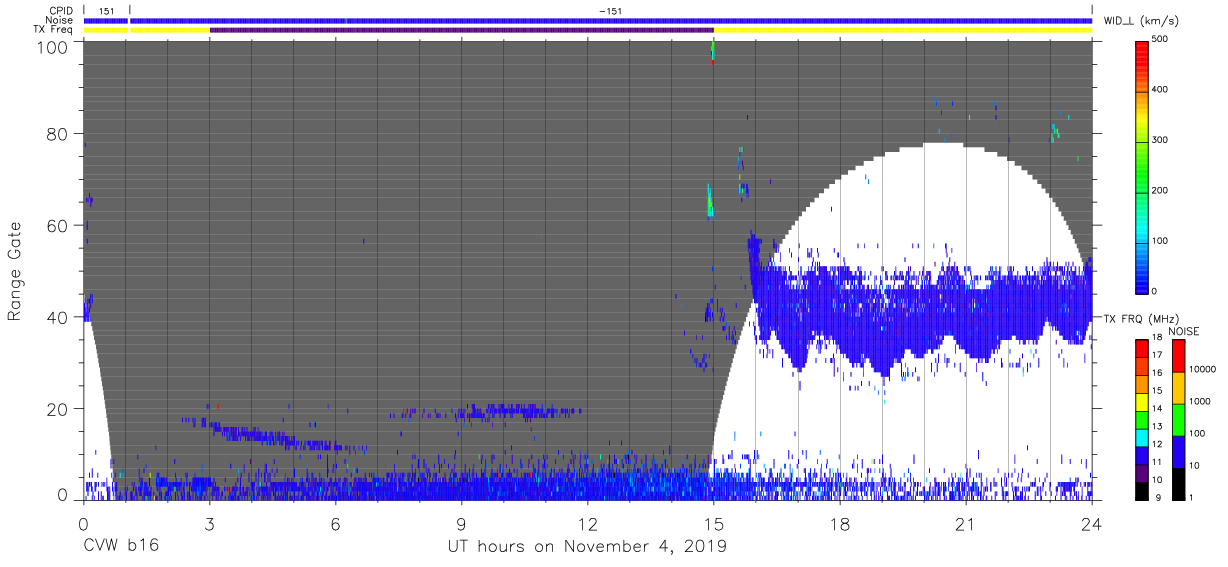Click the '400' tick on width colorbar
Image resolution: width=1228 pixels, height=567 pixels.
(1162, 90)
